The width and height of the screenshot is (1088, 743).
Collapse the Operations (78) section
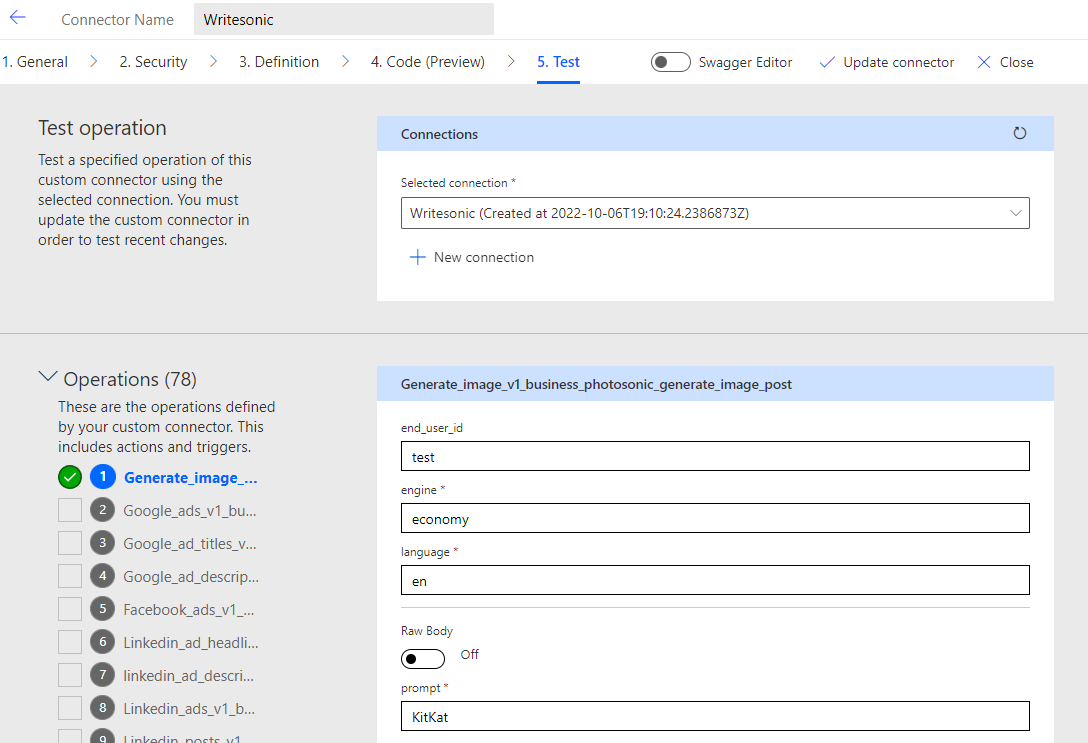[47, 377]
